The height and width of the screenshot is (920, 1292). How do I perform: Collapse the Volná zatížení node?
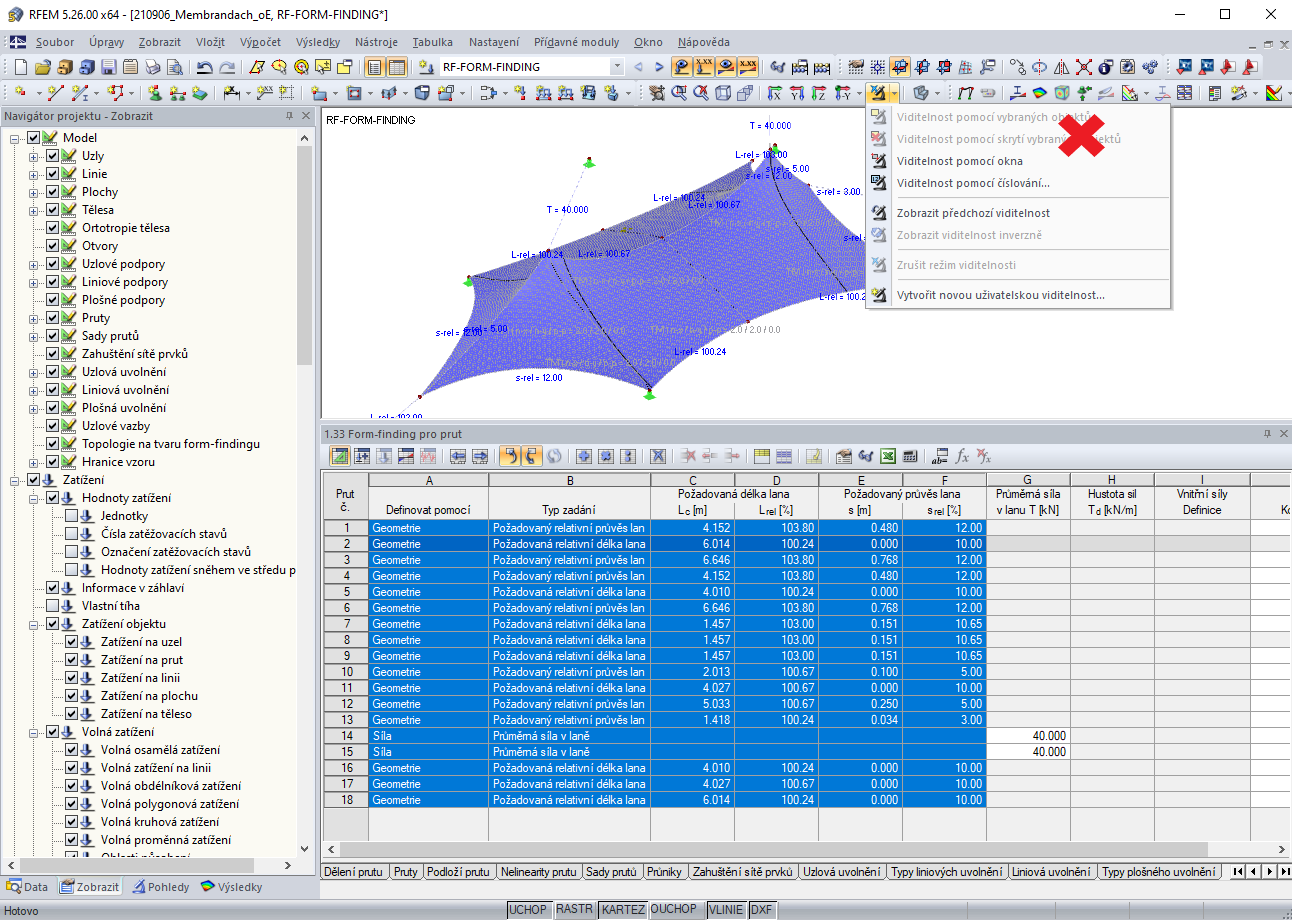pos(34,732)
